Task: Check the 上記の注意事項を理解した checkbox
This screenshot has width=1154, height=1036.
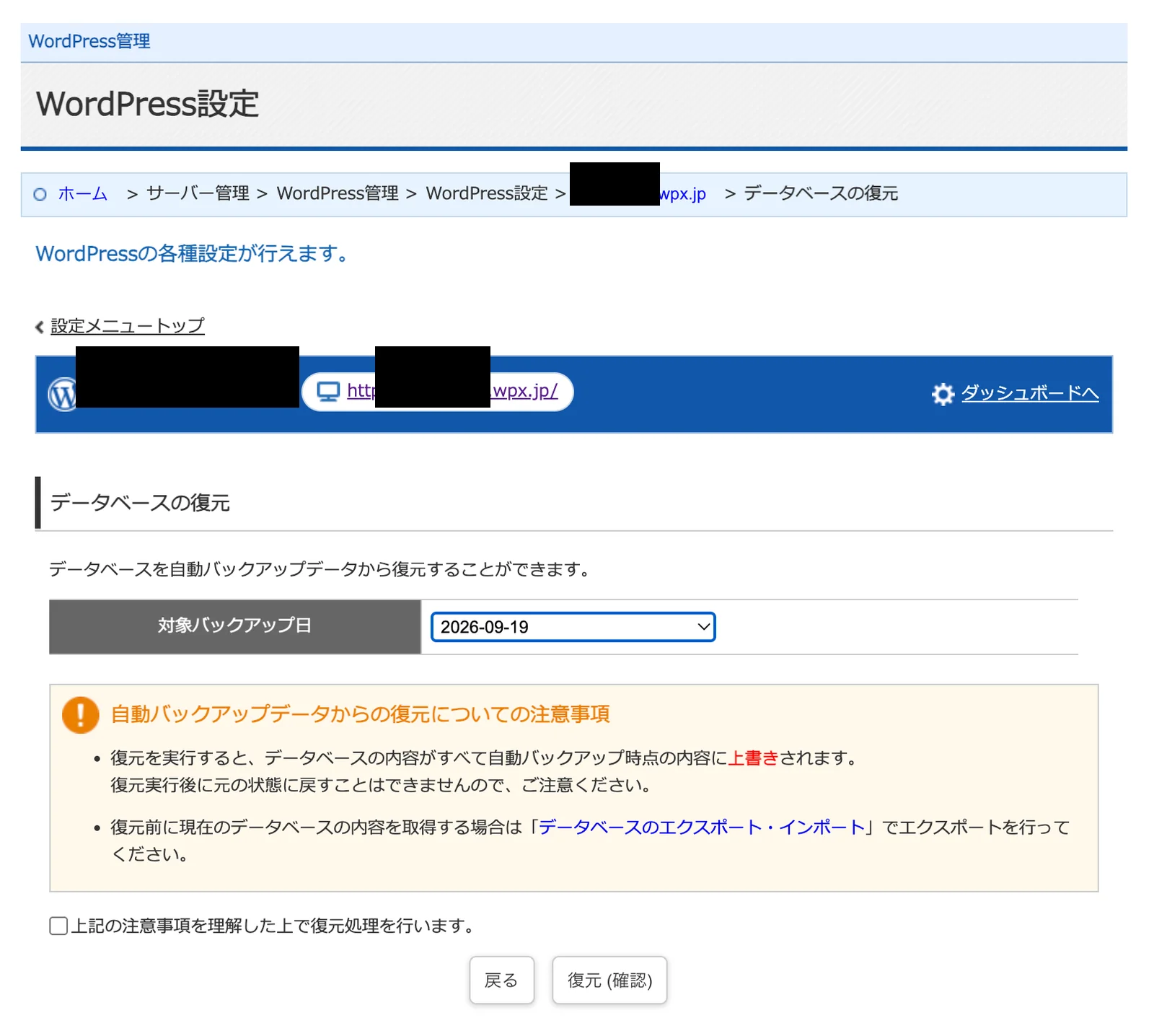Action: (x=58, y=926)
